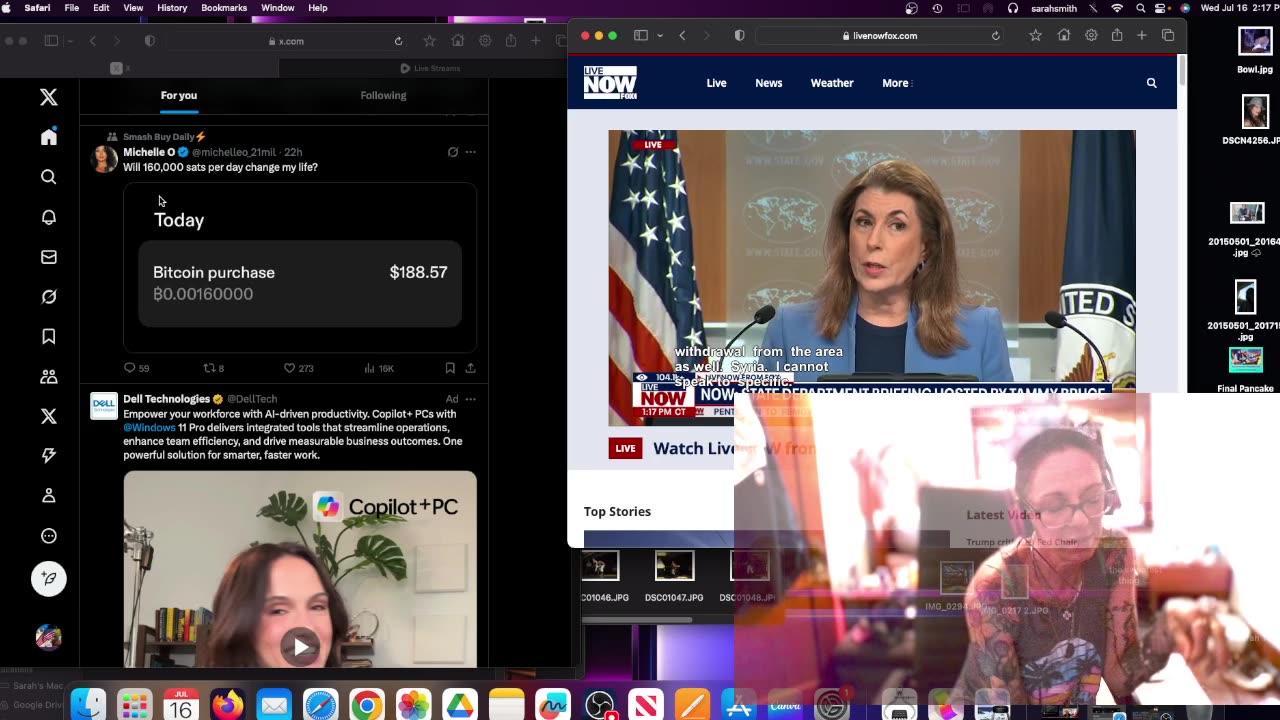Click the @Windows mention in Dell ad
This screenshot has height=720, width=1280.
click(x=149, y=427)
